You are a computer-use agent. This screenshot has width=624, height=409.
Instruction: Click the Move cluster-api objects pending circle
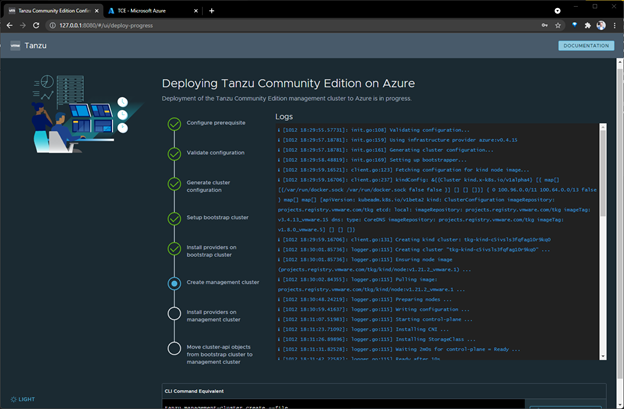(174, 348)
